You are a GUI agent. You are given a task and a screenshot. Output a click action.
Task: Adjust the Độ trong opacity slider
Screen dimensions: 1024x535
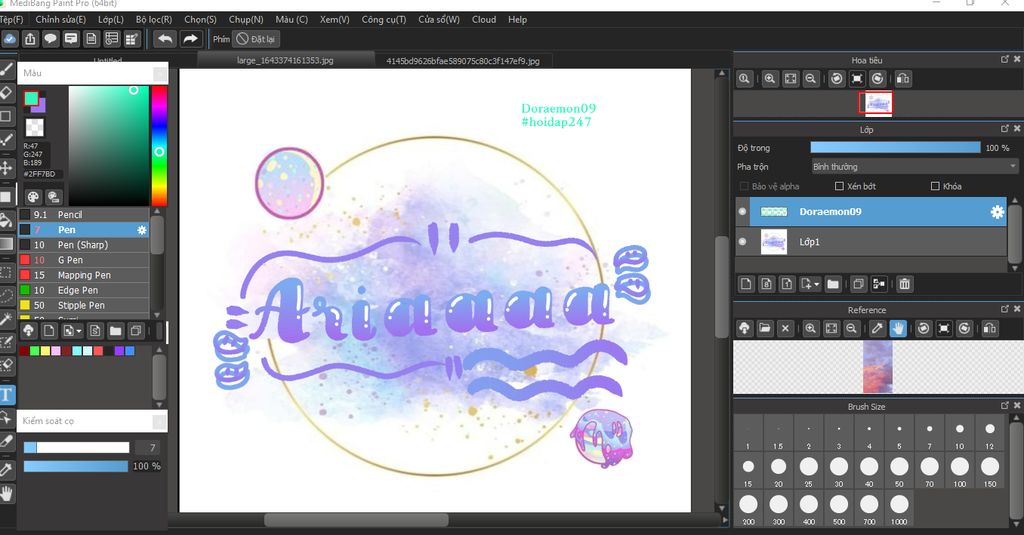pyautogui.click(x=895, y=148)
